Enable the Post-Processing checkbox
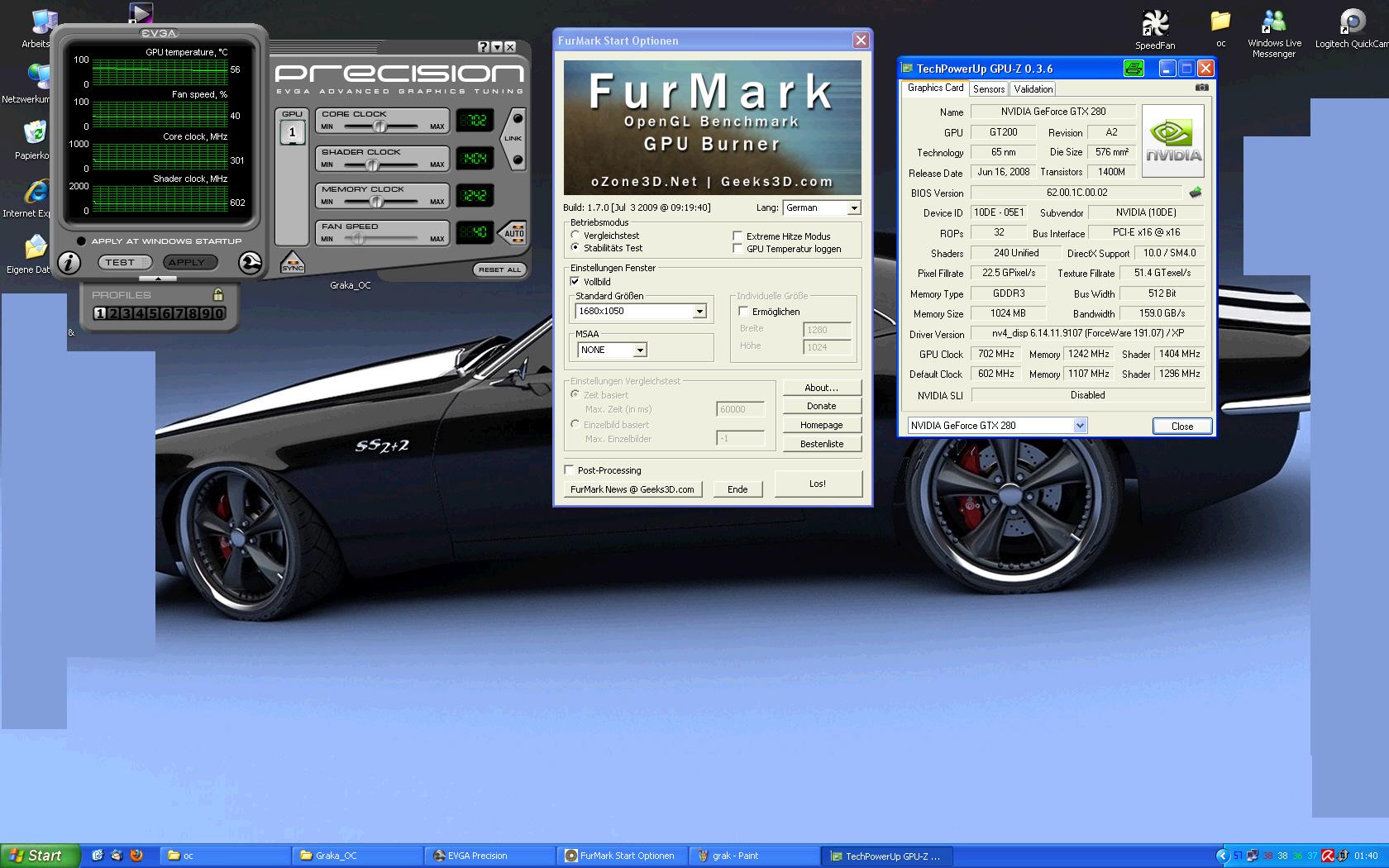Image resolution: width=1389 pixels, height=868 pixels. pyautogui.click(x=569, y=470)
